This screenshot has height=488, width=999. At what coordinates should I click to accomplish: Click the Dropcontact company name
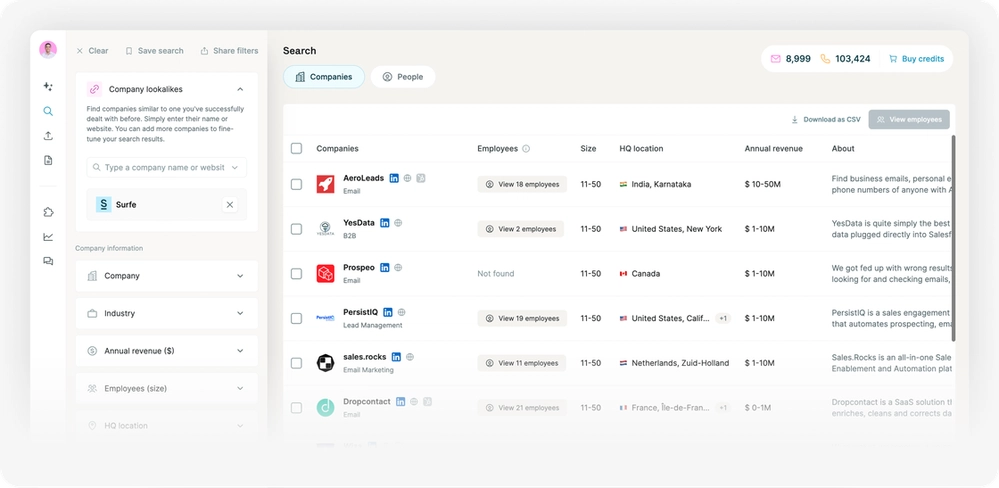point(366,401)
